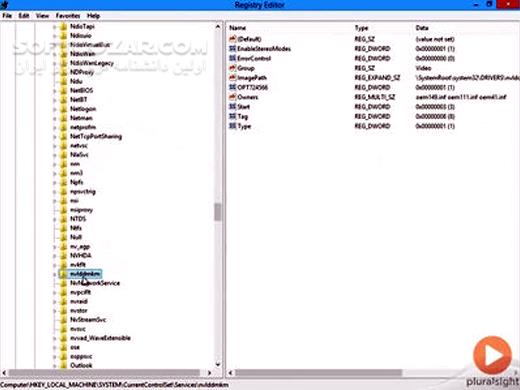Click the NvStreamSvc folder icon
Viewport: 520px width, 390px height.
click(63, 320)
